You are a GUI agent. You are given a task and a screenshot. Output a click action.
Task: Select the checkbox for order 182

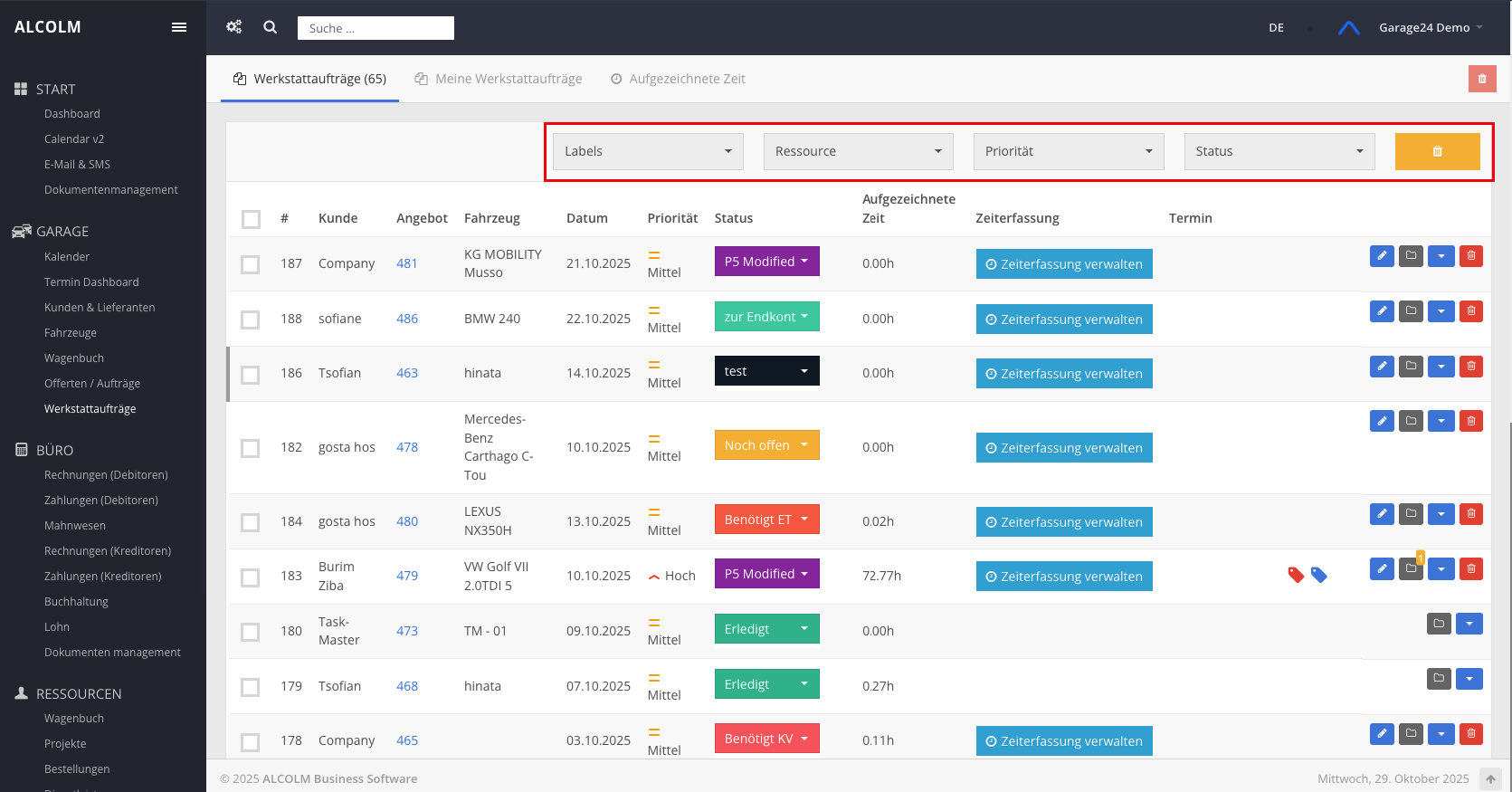tap(251, 448)
